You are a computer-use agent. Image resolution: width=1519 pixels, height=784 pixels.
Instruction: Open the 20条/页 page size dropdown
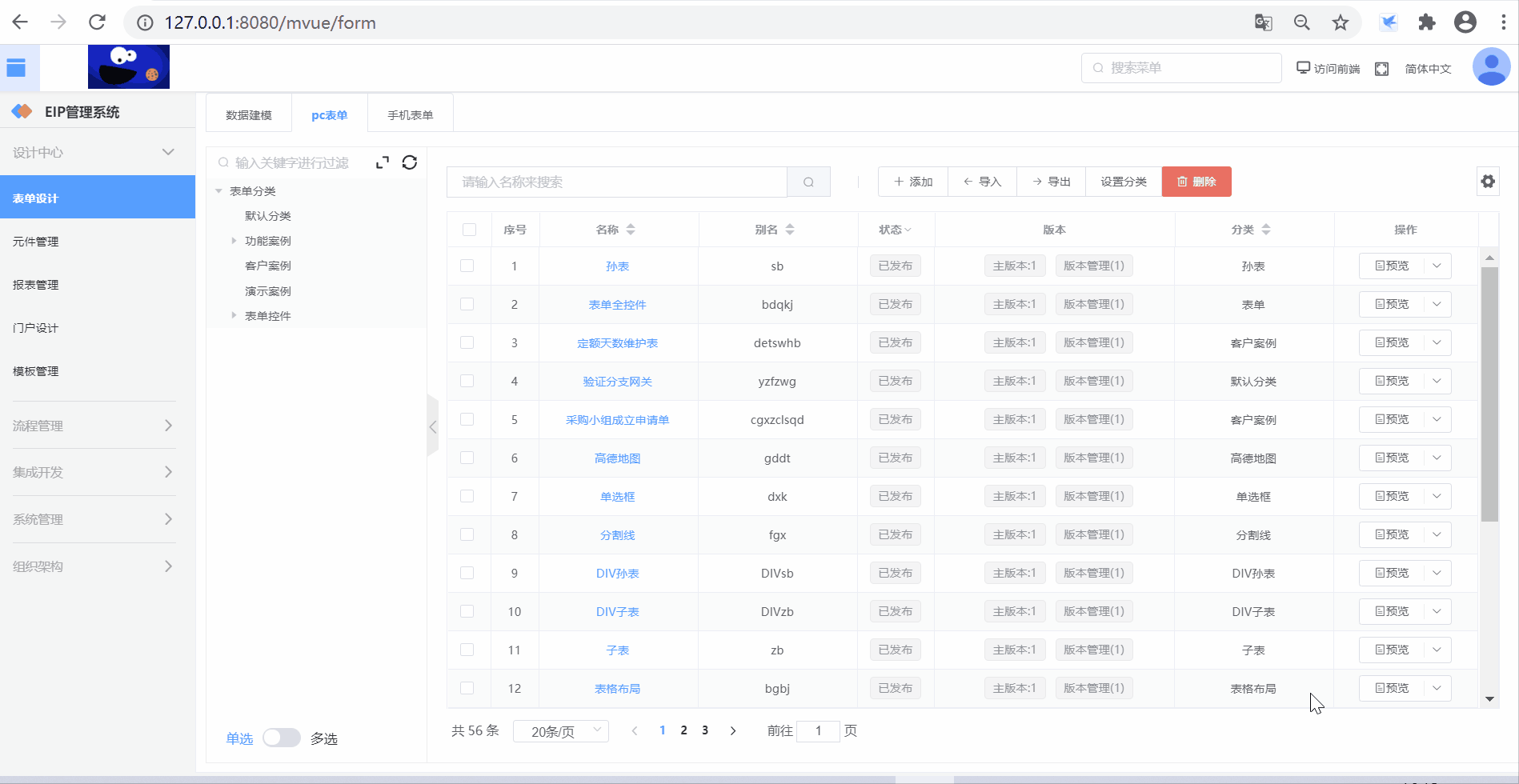pyautogui.click(x=561, y=731)
